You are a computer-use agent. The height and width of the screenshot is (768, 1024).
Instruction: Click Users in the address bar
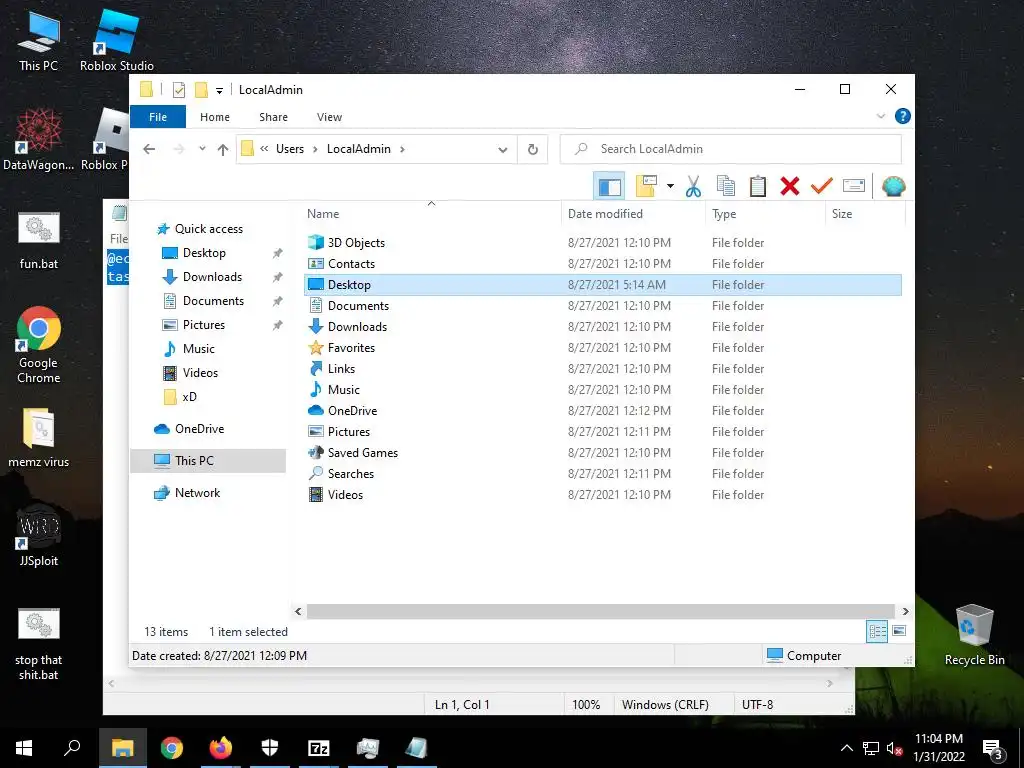(x=289, y=149)
